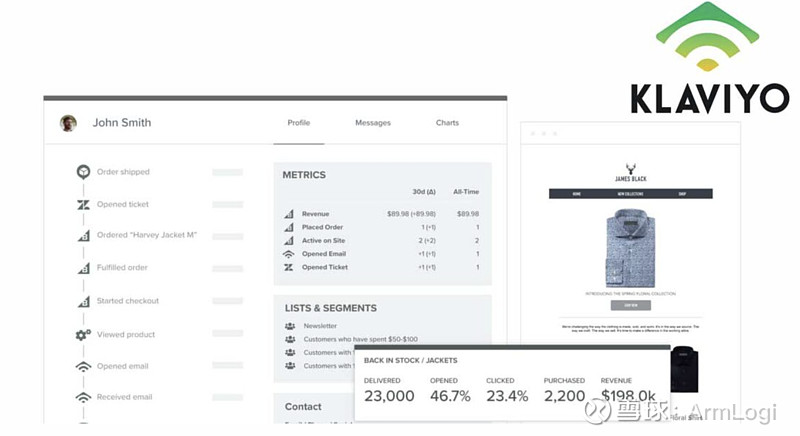Click the Placed Order metric icon
The height and width of the screenshot is (436, 800).
click(289, 227)
